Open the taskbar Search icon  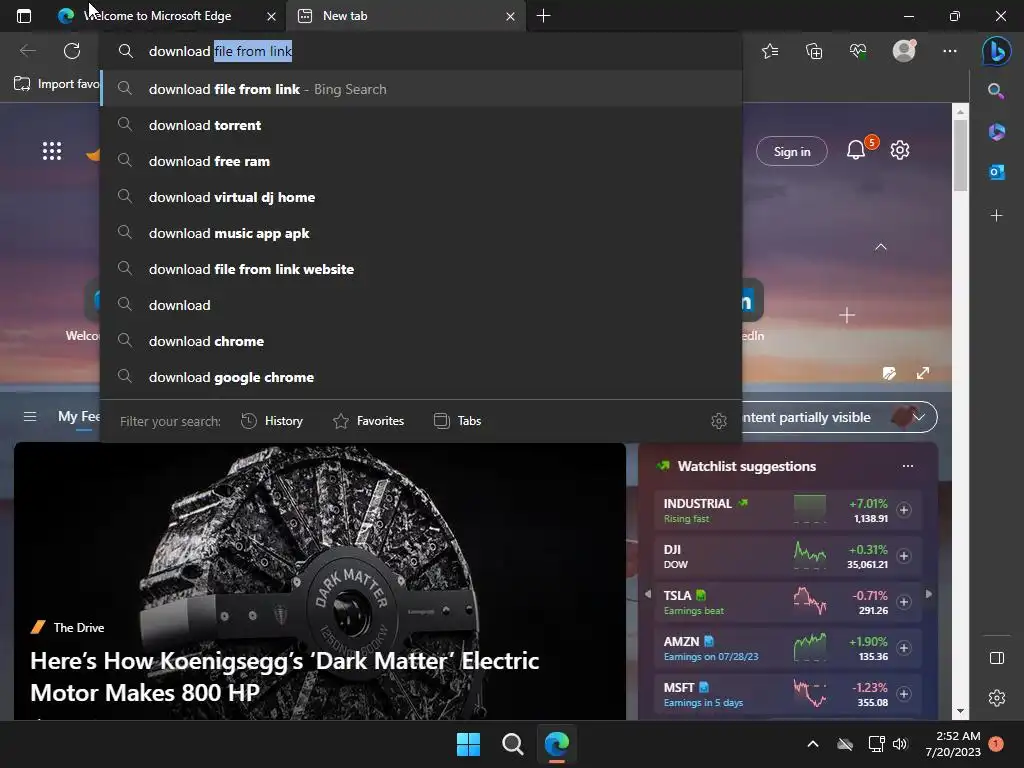pyautogui.click(x=513, y=744)
